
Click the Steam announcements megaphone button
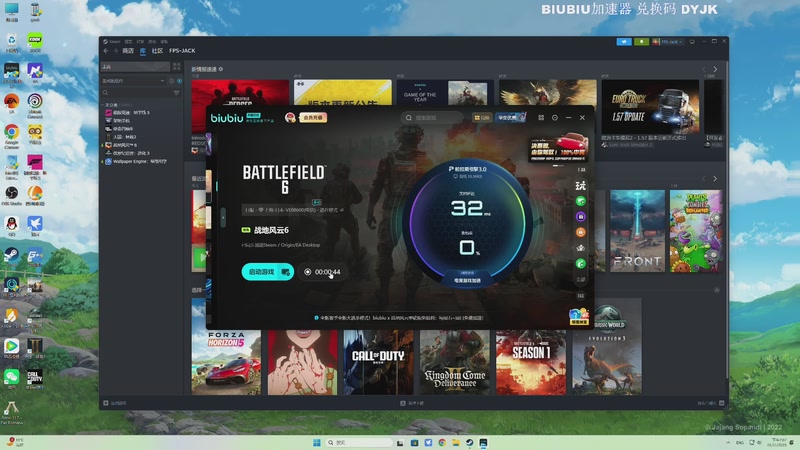[x=624, y=42]
